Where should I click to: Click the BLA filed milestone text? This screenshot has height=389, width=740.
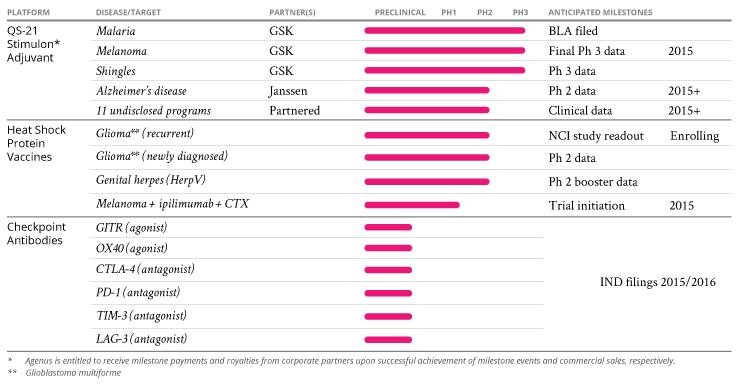coord(573,31)
